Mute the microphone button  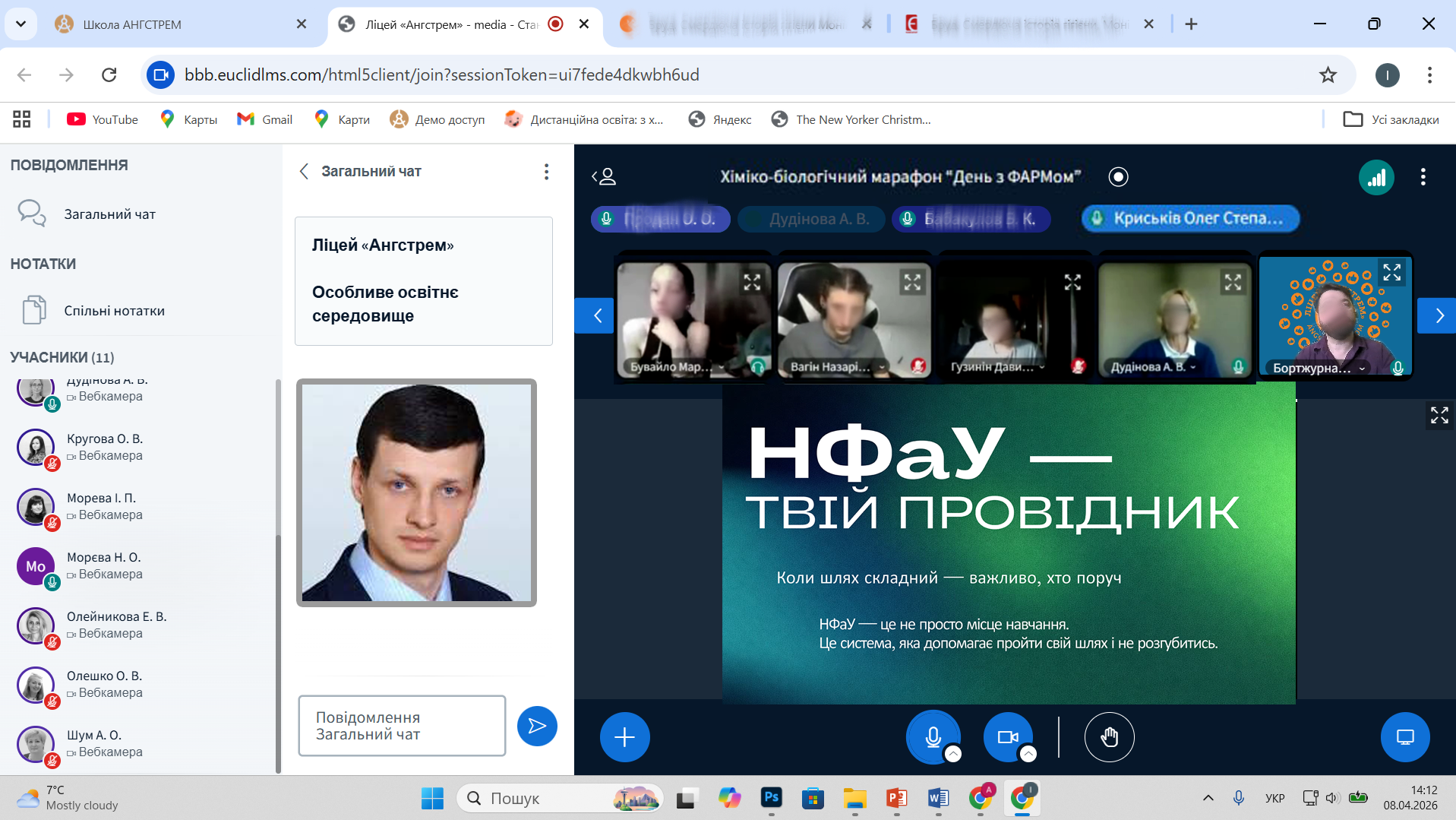pyautogui.click(x=933, y=735)
